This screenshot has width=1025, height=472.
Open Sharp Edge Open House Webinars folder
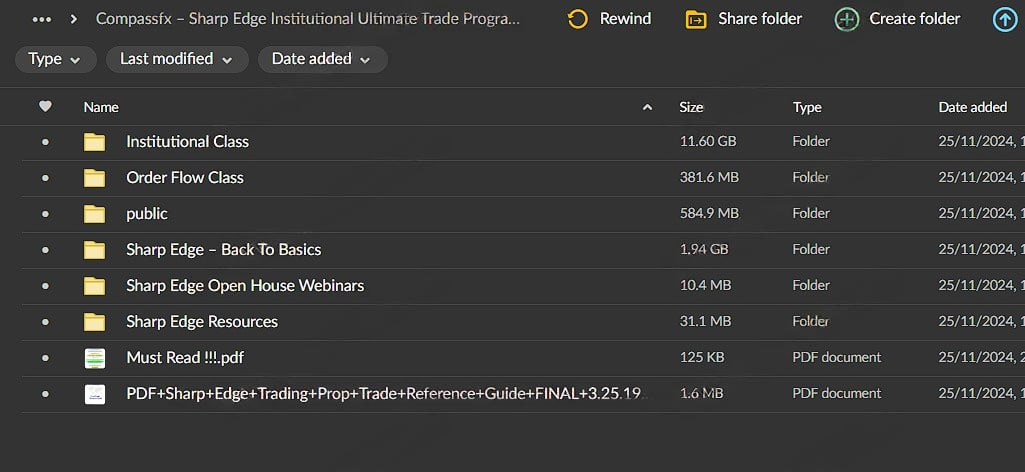point(245,286)
